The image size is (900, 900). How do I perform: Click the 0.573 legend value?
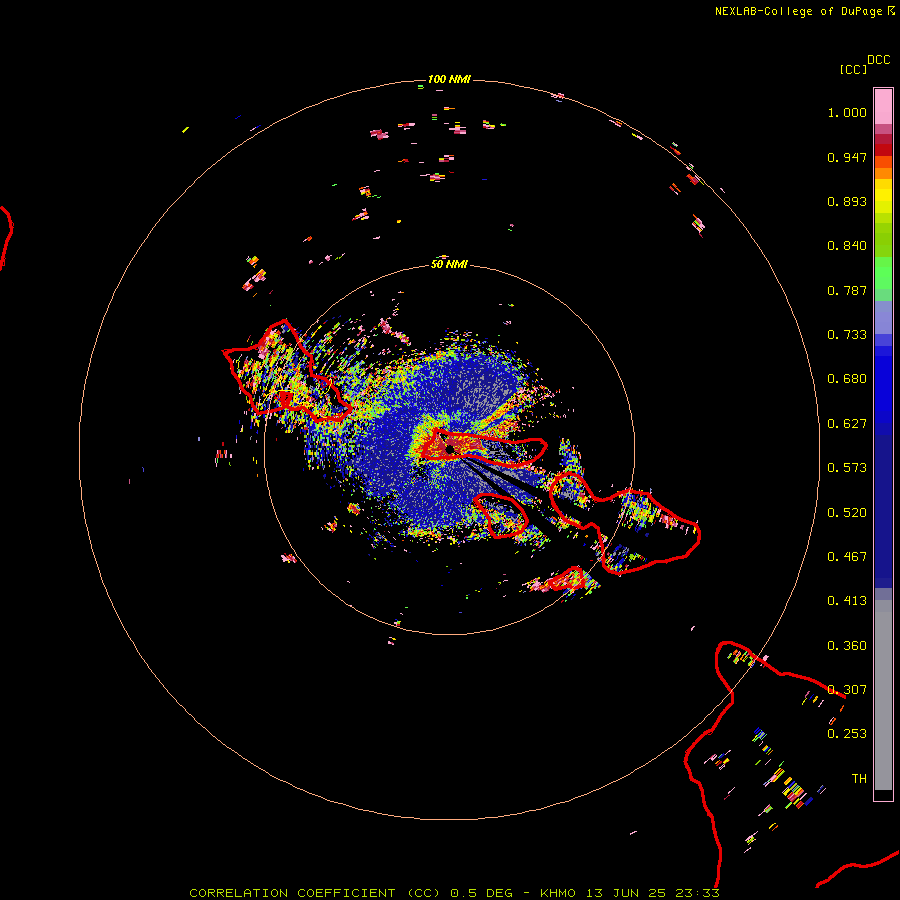[847, 468]
